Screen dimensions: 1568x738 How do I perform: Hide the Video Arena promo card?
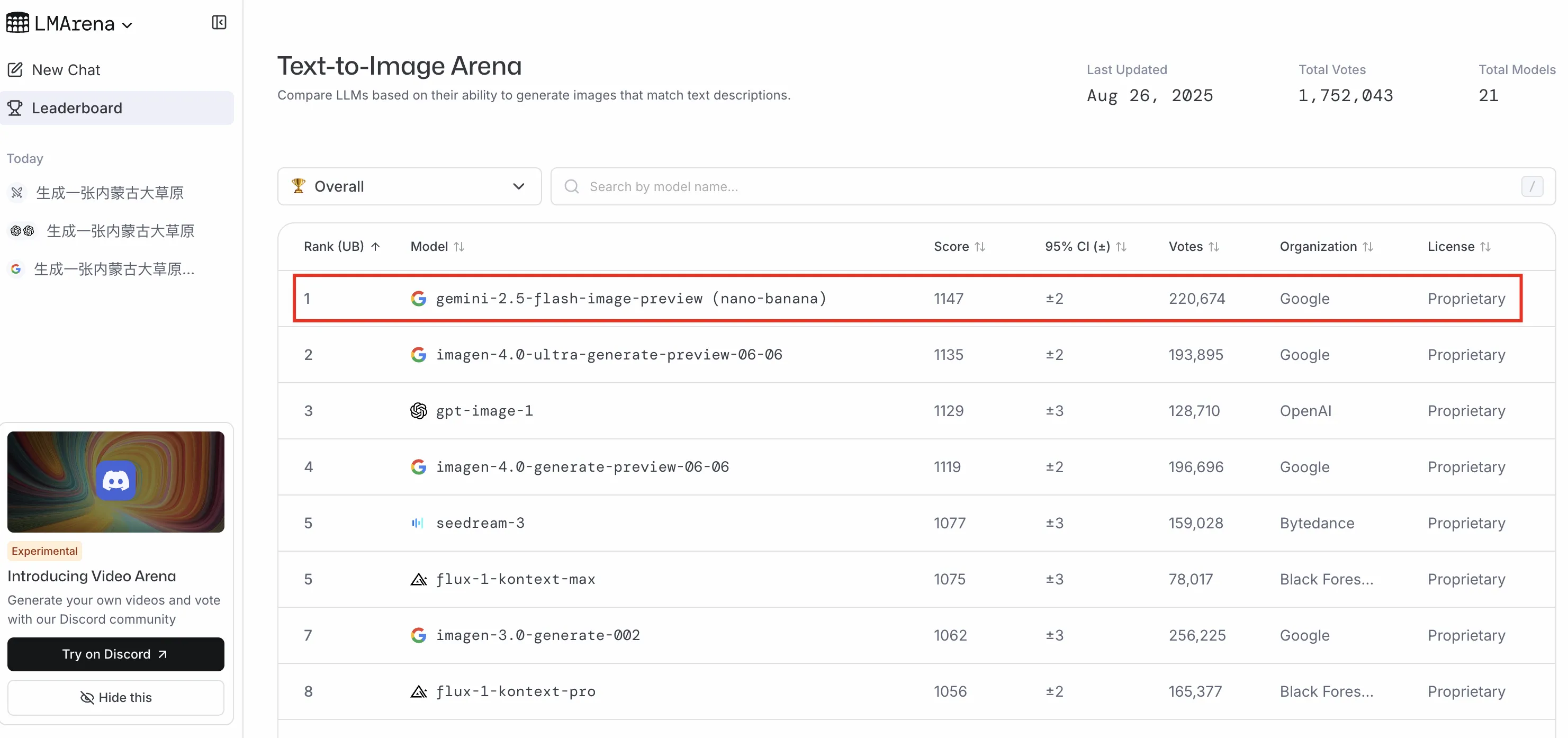pos(115,697)
